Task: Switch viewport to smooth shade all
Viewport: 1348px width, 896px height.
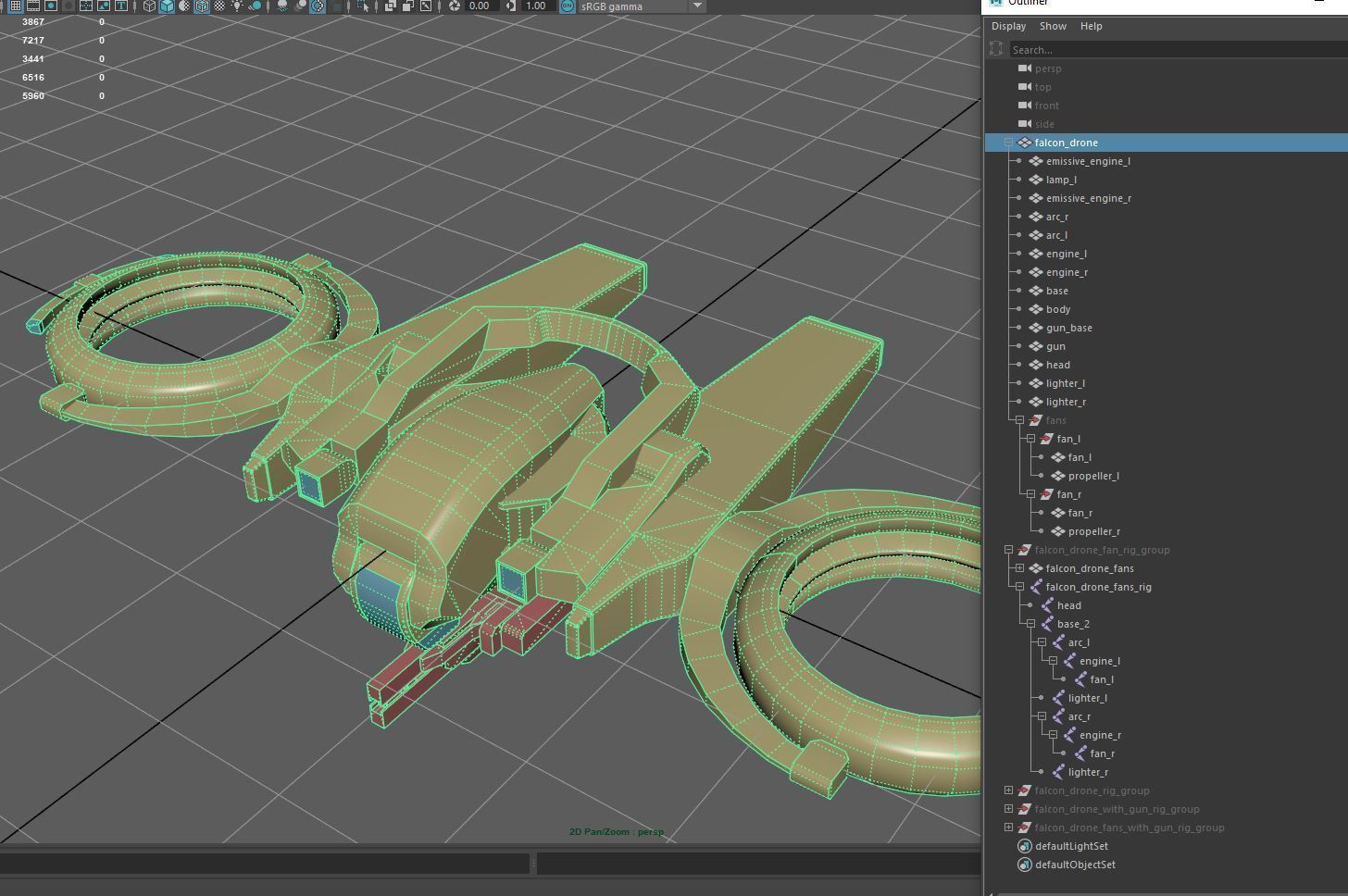Action: tap(167, 6)
